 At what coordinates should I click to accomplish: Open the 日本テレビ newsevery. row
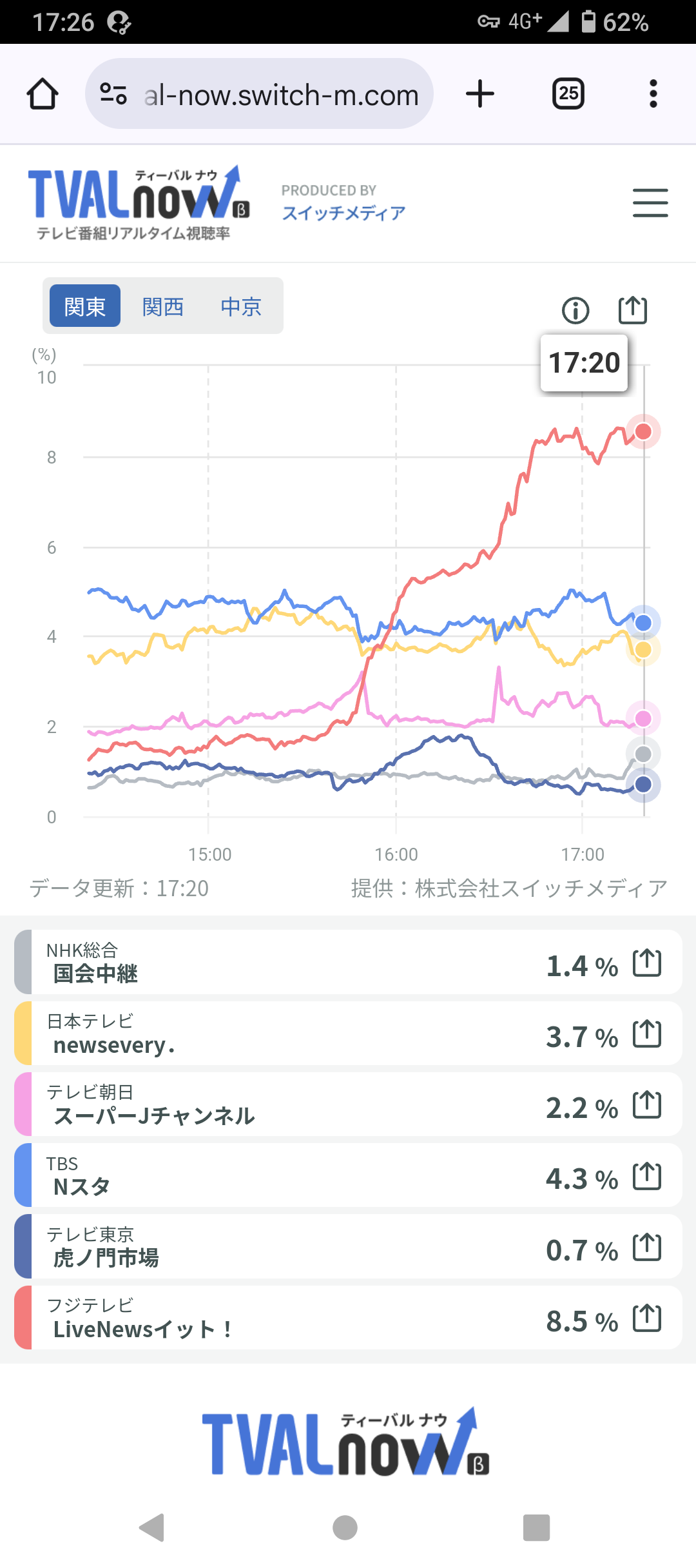(x=348, y=1034)
